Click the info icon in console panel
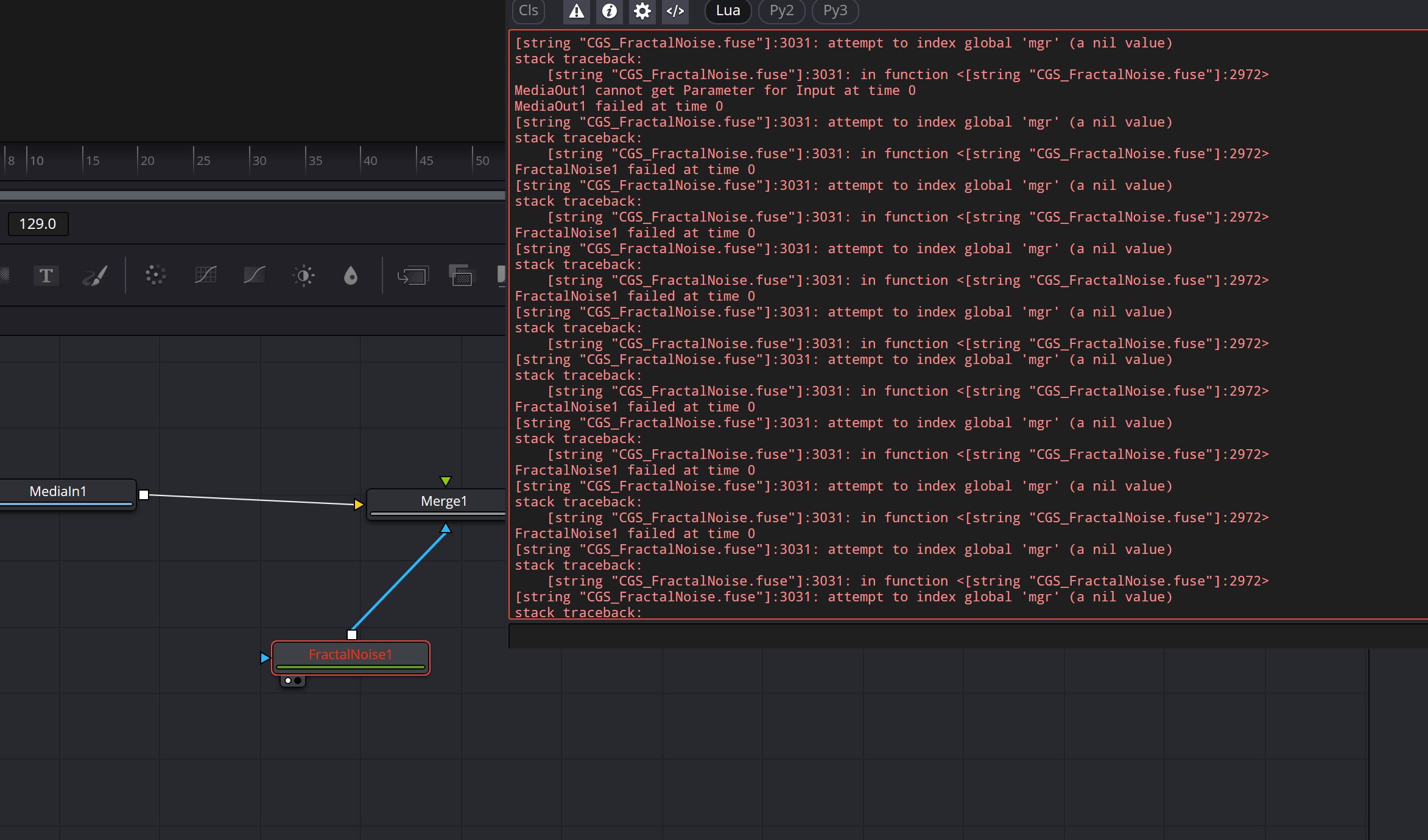This screenshot has width=1428, height=840. point(608,10)
